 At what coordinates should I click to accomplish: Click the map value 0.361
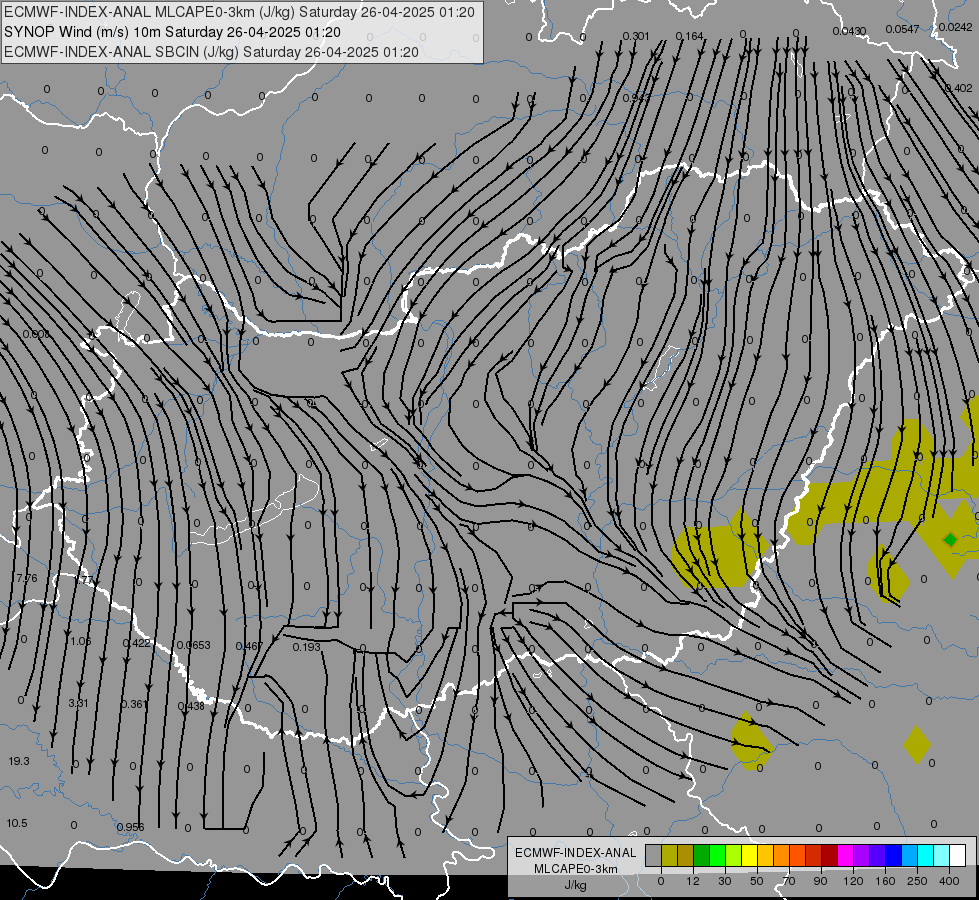[134, 704]
